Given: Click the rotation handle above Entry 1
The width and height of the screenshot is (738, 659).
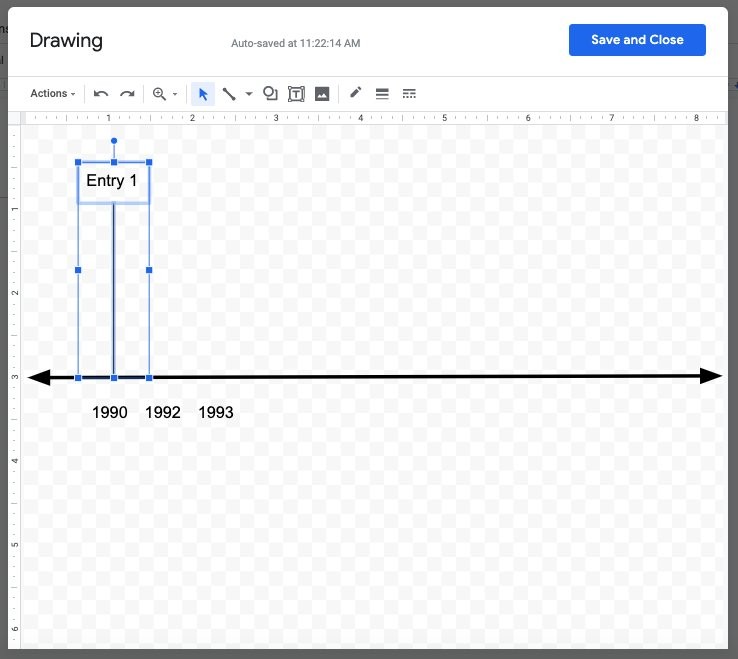Looking at the screenshot, I should coord(114,141).
